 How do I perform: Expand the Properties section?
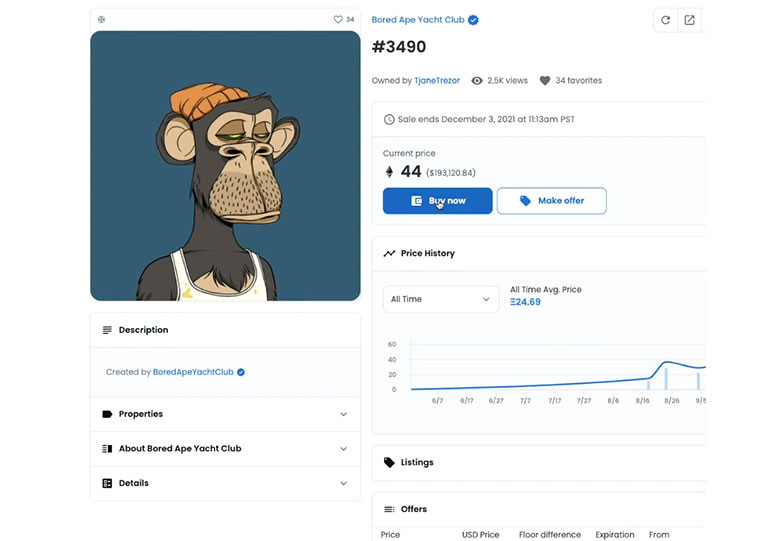click(225, 414)
